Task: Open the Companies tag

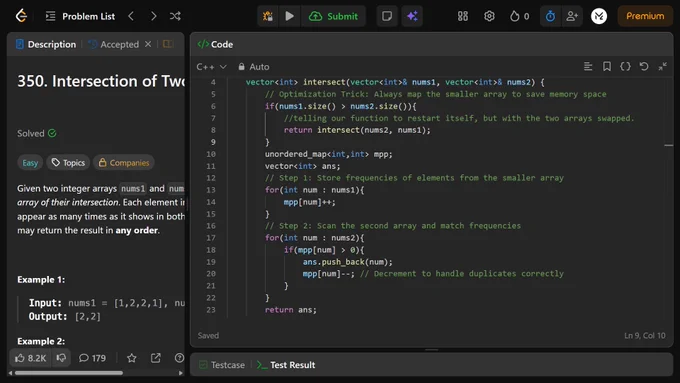Action: point(124,163)
